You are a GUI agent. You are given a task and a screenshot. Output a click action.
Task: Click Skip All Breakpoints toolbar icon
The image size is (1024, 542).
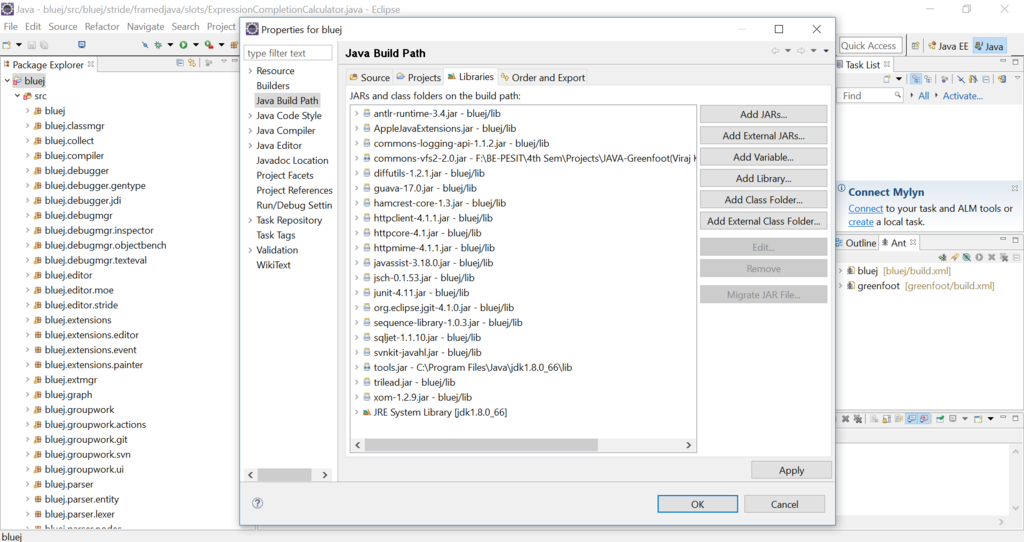click(145, 45)
